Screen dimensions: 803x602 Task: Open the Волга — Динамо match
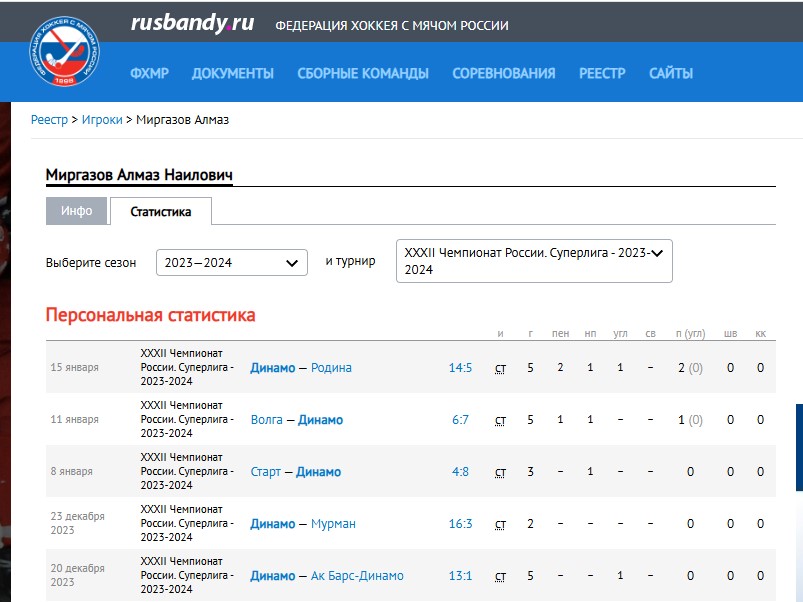(x=296, y=420)
